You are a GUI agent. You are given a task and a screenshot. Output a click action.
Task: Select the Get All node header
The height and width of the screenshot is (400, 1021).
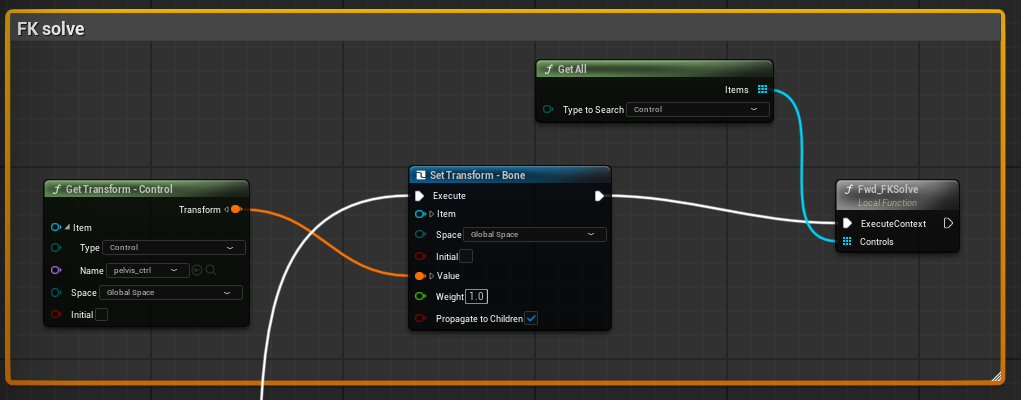coord(654,69)
